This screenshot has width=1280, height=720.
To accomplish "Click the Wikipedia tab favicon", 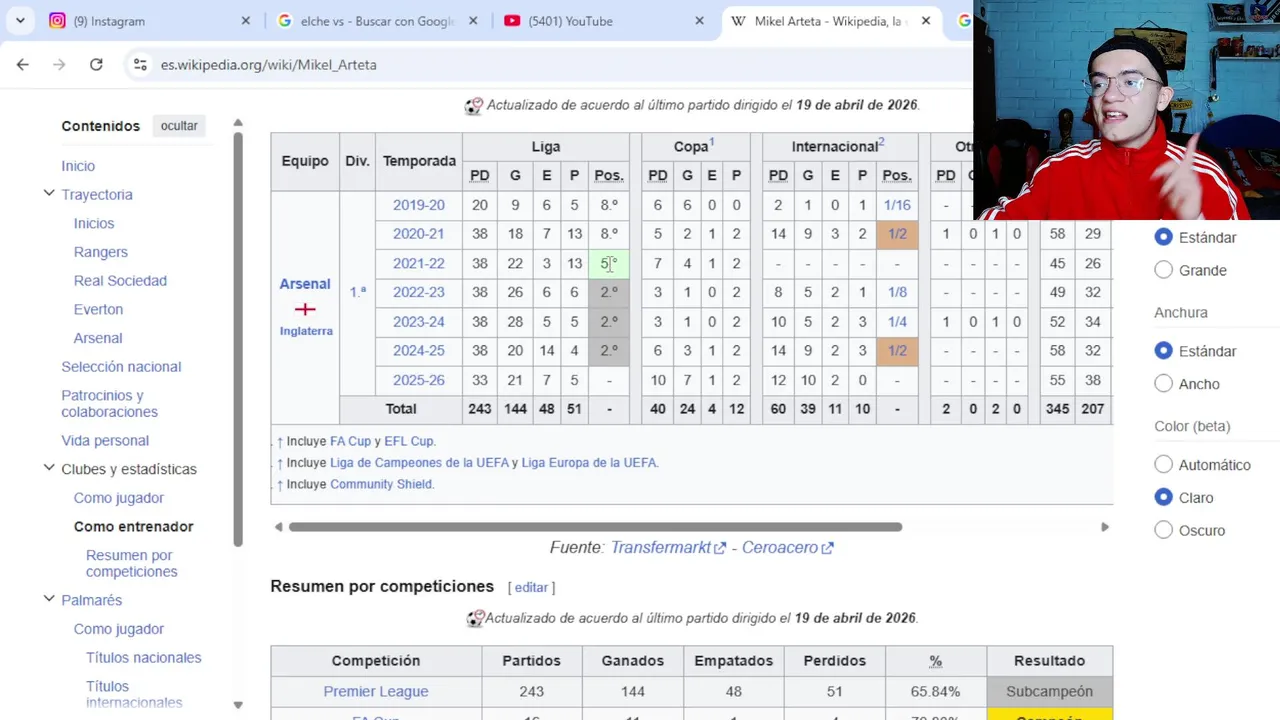I will (738, 21).
